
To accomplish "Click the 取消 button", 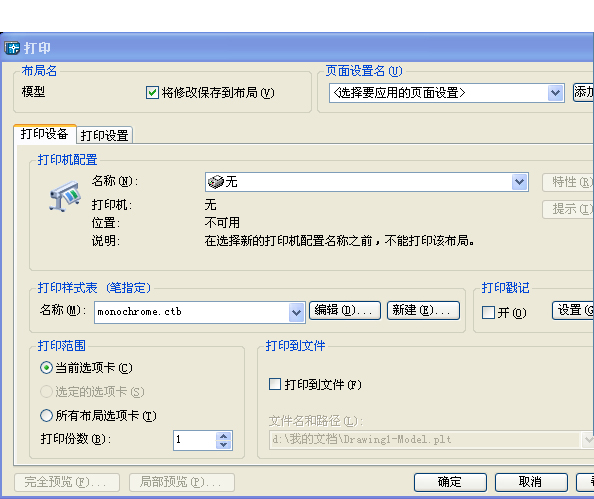I will (x=531, y=482).
